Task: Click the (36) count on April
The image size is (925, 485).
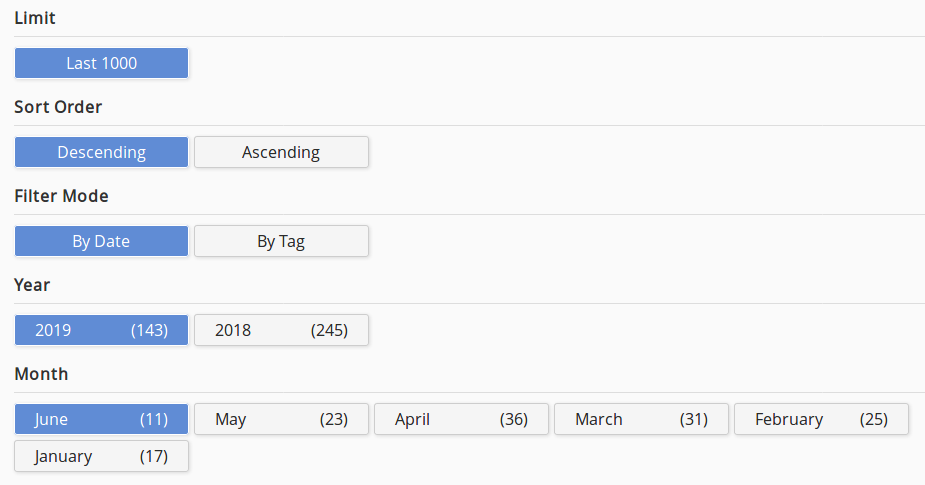Action: [514, 419]
